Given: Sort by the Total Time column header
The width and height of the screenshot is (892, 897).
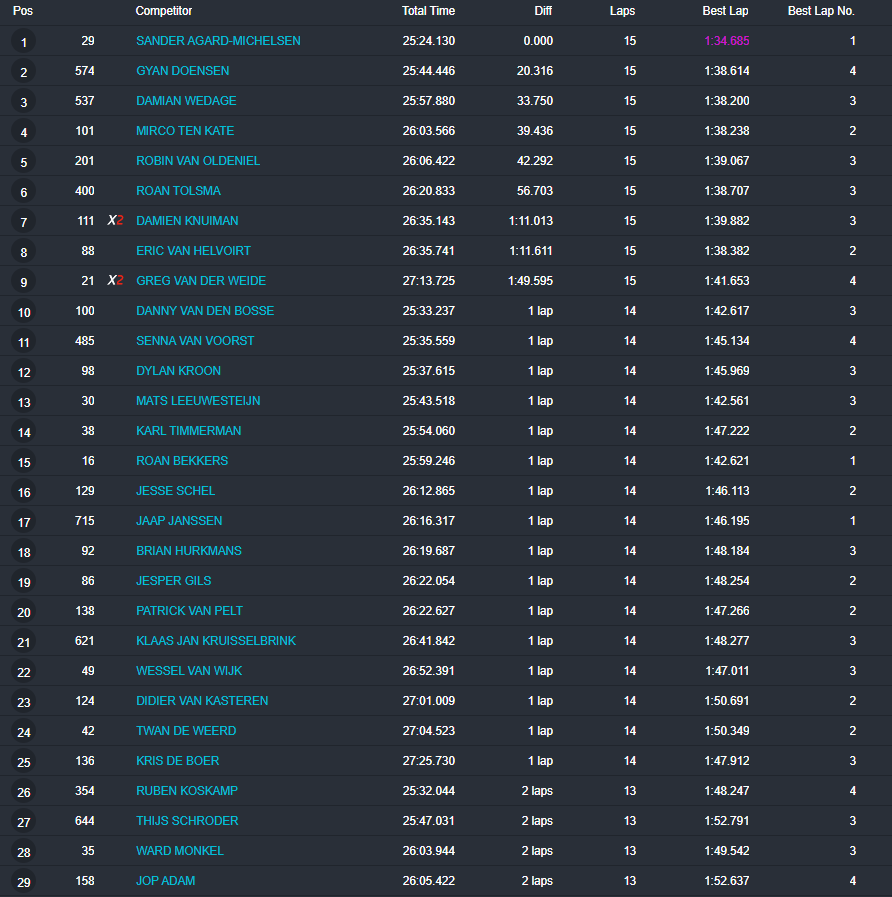Looking at the screenshot, I should [x=428, y=11].
